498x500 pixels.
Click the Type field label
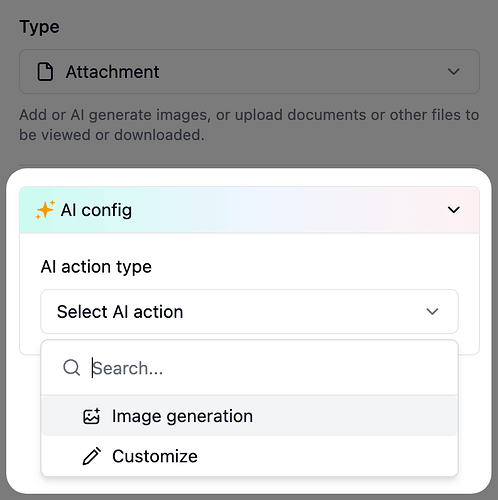(x=39, y=27)
